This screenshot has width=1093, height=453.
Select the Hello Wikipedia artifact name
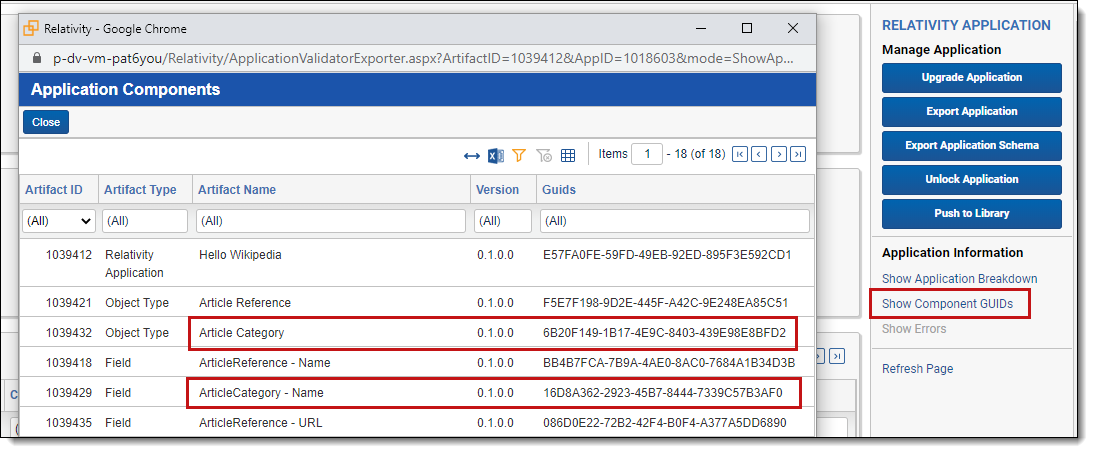(x=240, y=255)
